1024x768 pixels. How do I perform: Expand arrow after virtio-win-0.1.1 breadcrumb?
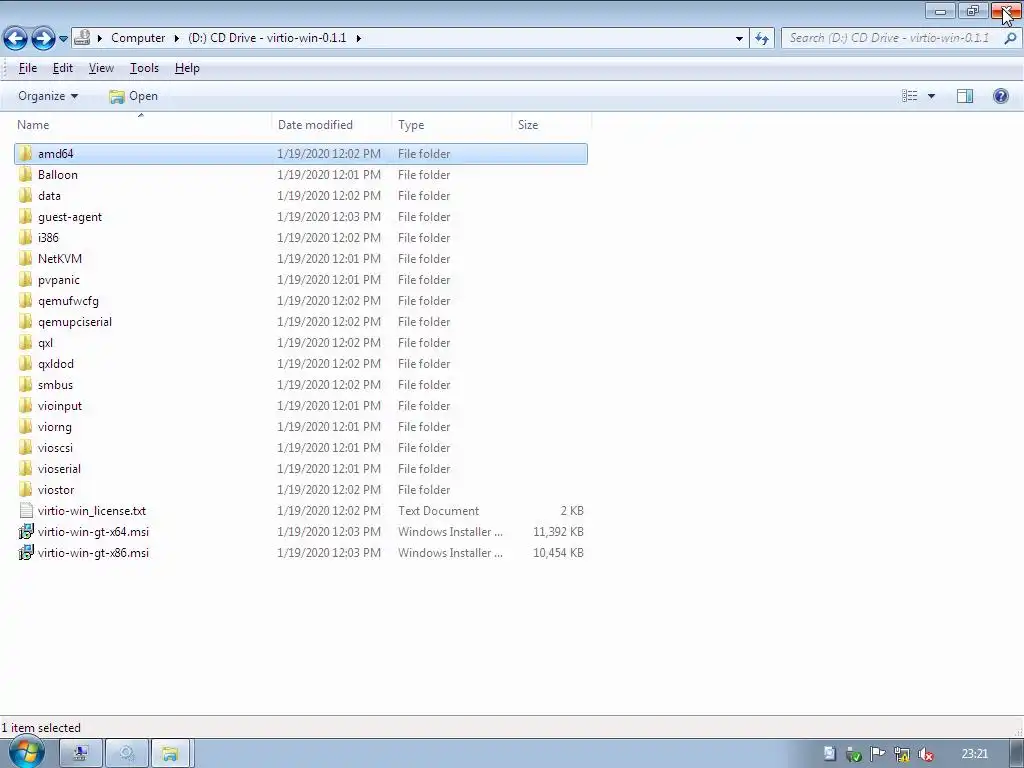tap(359, 38)
